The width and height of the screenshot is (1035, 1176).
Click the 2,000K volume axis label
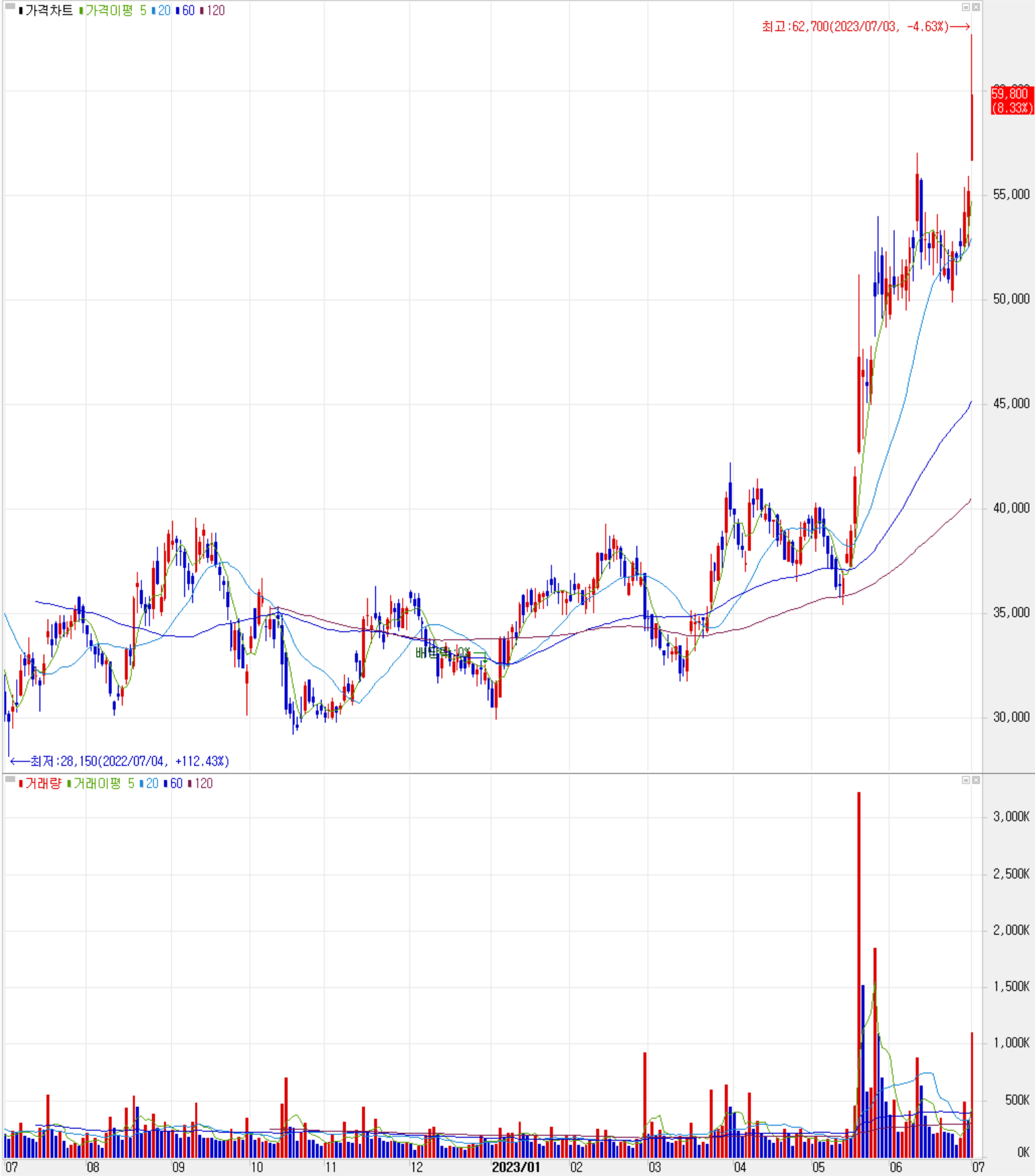click(x=1011, y=930)
